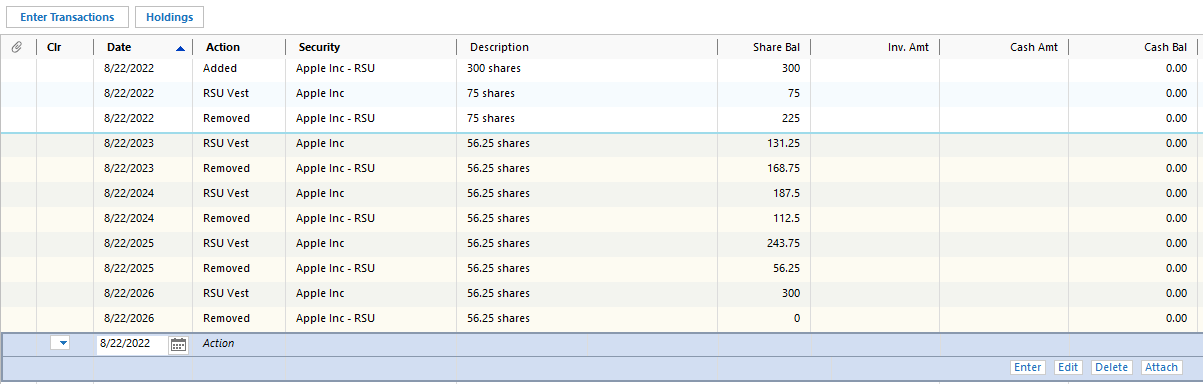The image size is (1203, 384).
Task: Click the Edit button in entry row
Action: pos(1068,367)
